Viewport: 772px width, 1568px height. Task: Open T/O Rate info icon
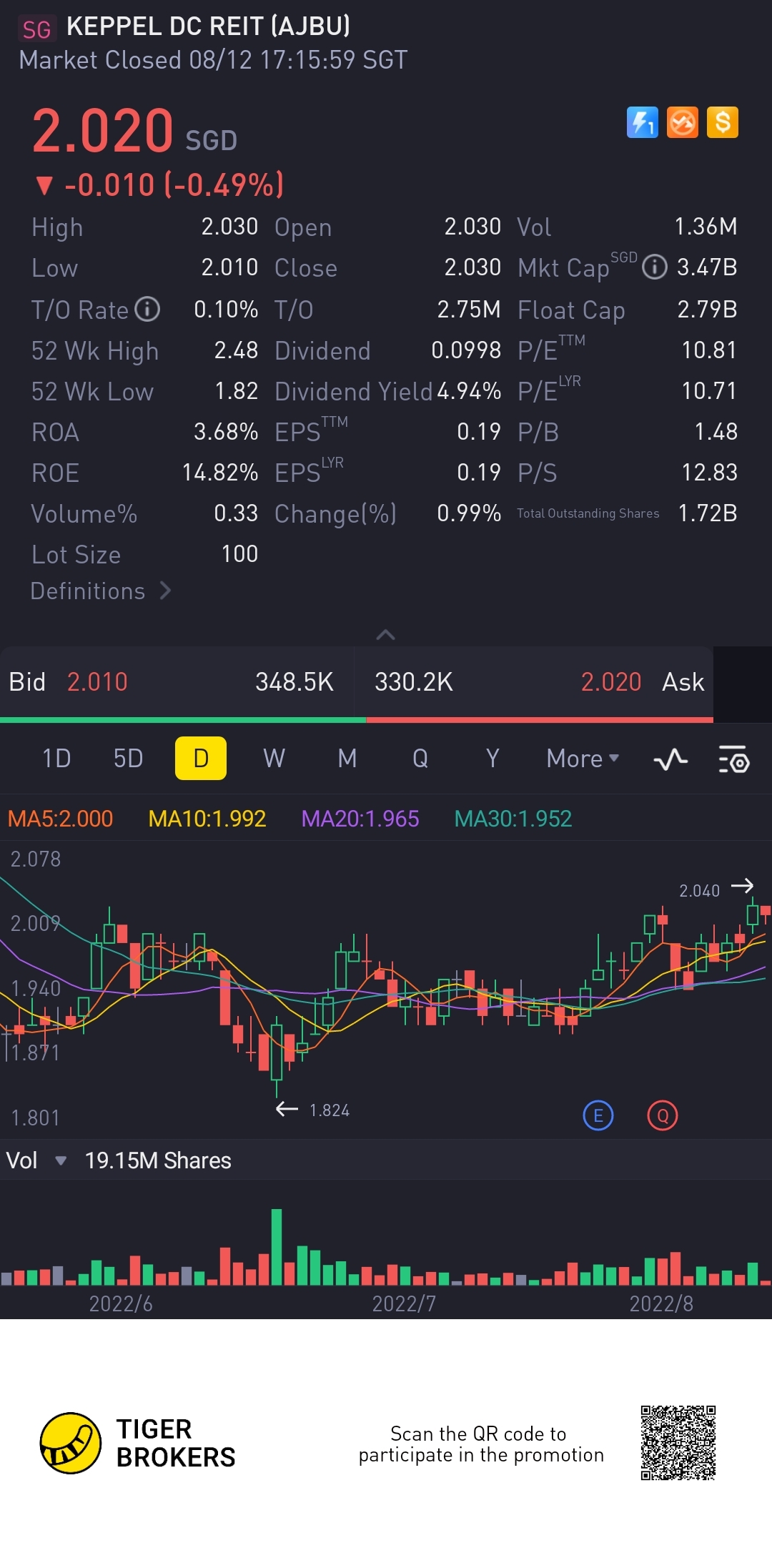(x=147, y=309)
